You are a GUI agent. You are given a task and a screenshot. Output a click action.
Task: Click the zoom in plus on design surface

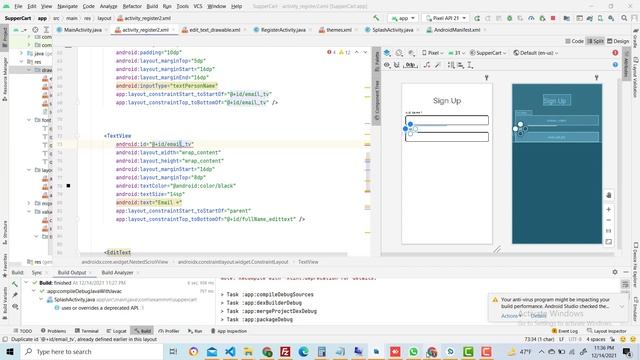(x=609, y=209)
